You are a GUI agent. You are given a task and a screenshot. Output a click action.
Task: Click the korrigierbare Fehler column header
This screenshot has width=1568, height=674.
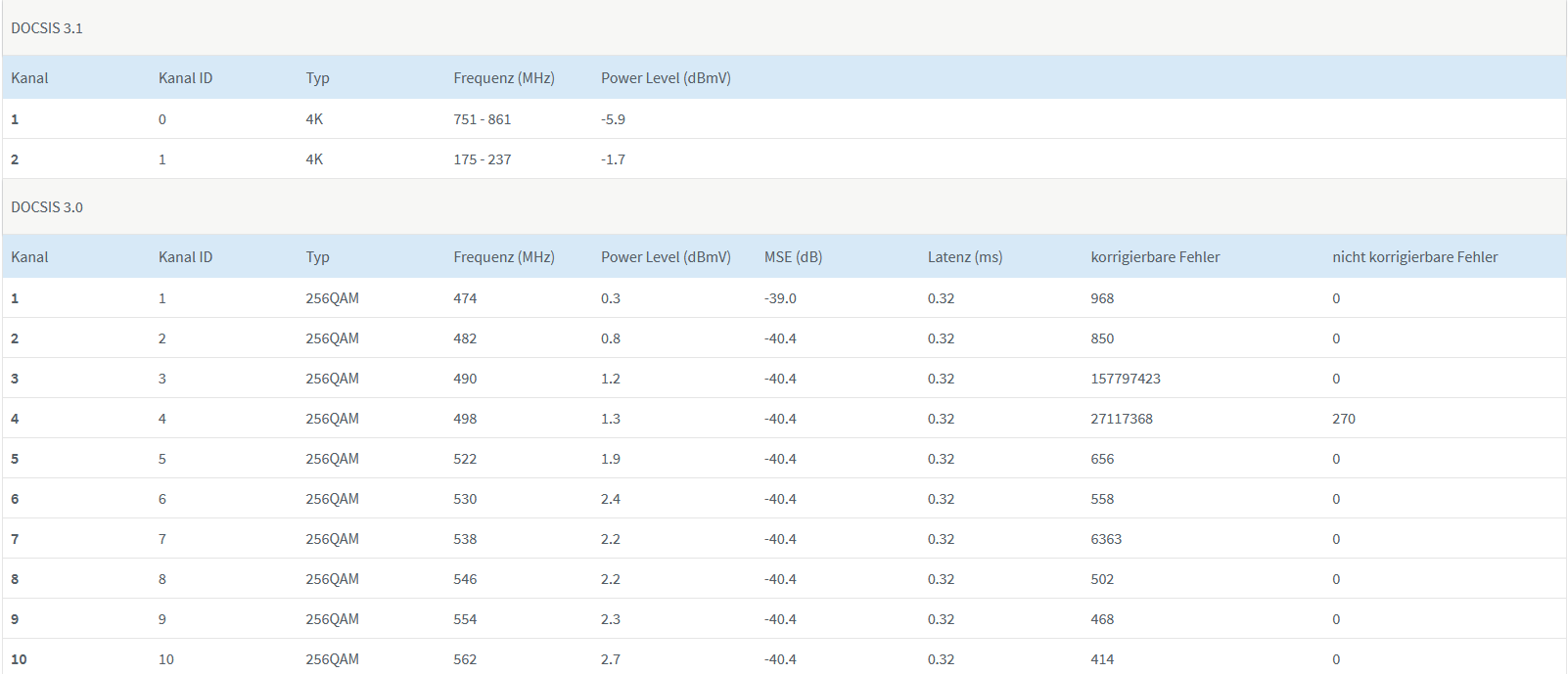1155,257
